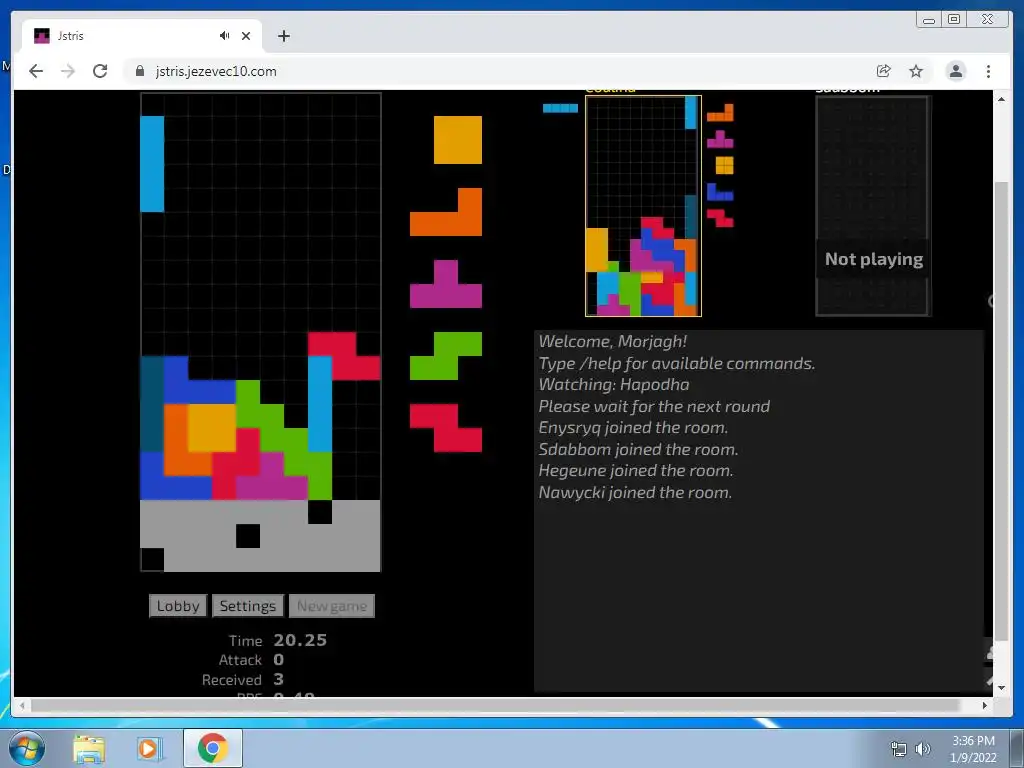1024x768 pixels.
Task: Select the Jstris tab
Action: 141,36
